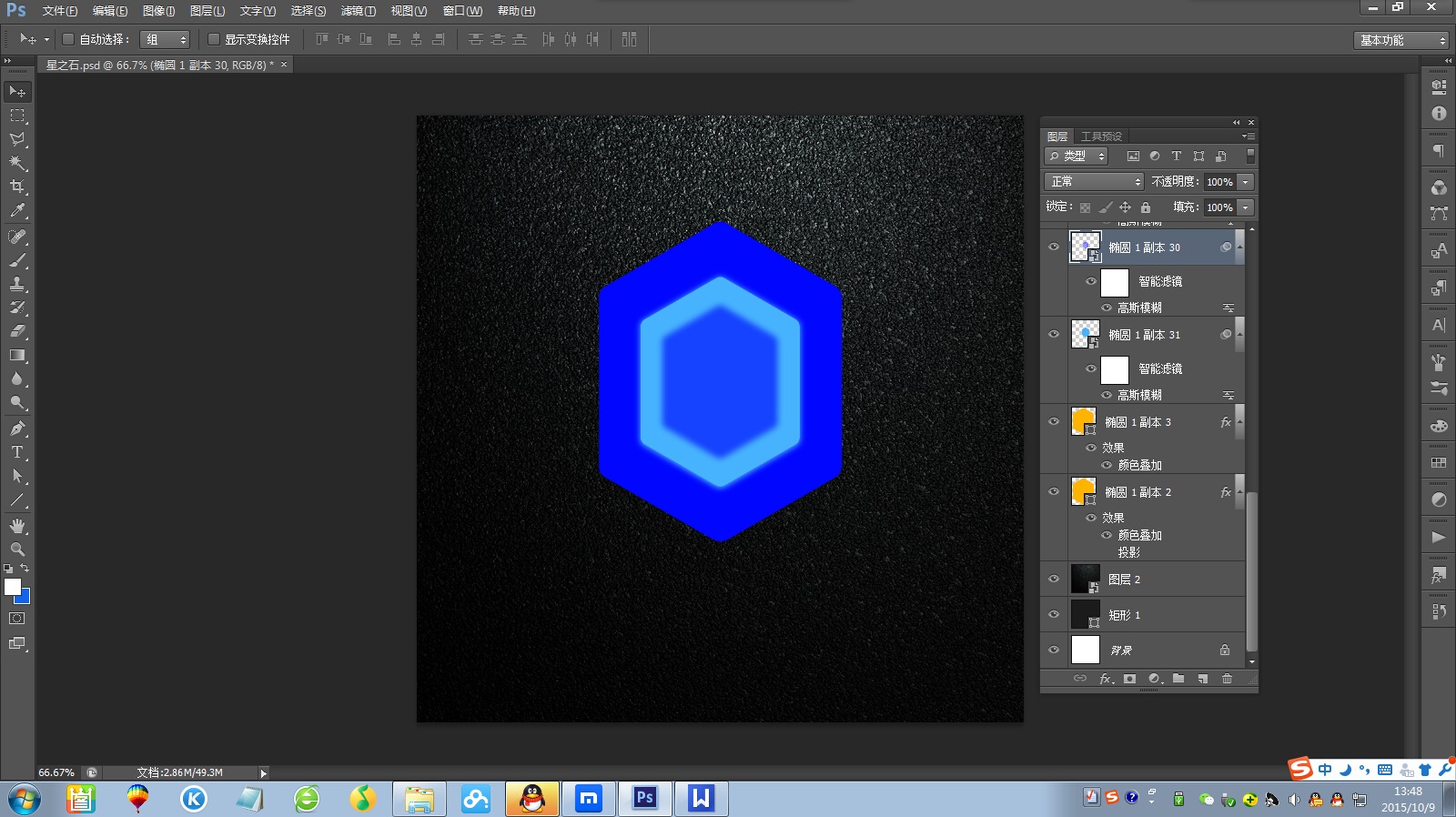Open the 不透明度 slider dropdown arrow
Screen dimensions: 1456x817
pyautogui.click(x=1246, y=182)
